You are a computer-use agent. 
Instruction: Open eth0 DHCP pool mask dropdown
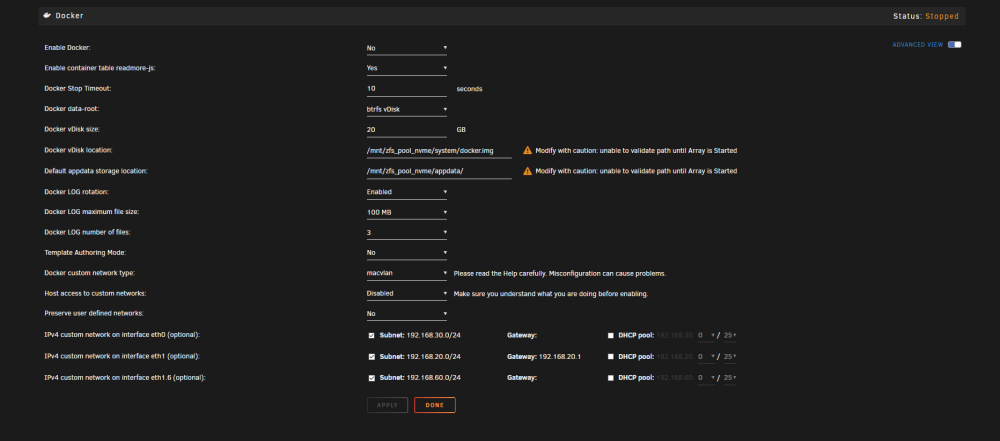click(730, 335)
